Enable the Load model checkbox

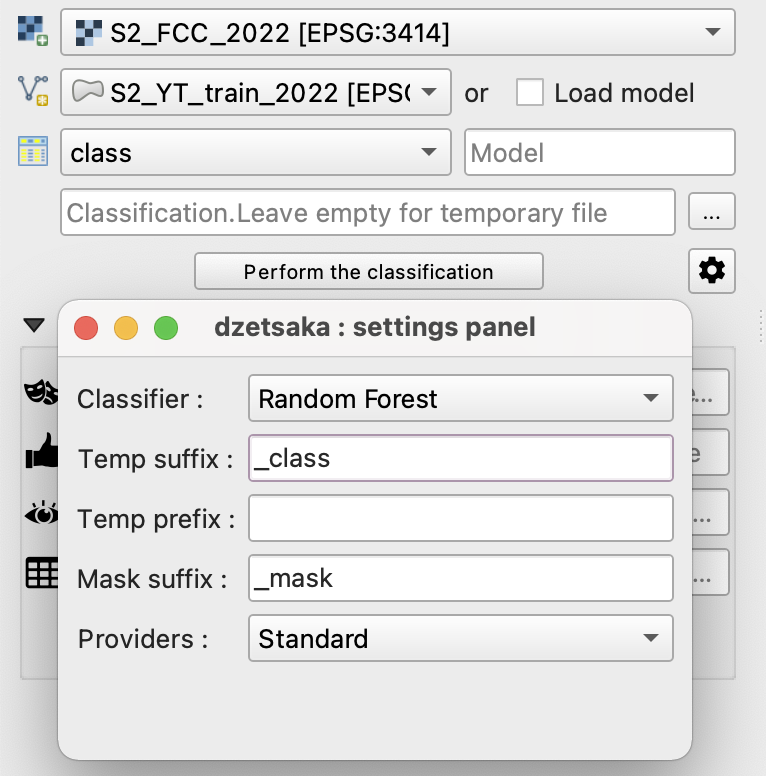530,93
